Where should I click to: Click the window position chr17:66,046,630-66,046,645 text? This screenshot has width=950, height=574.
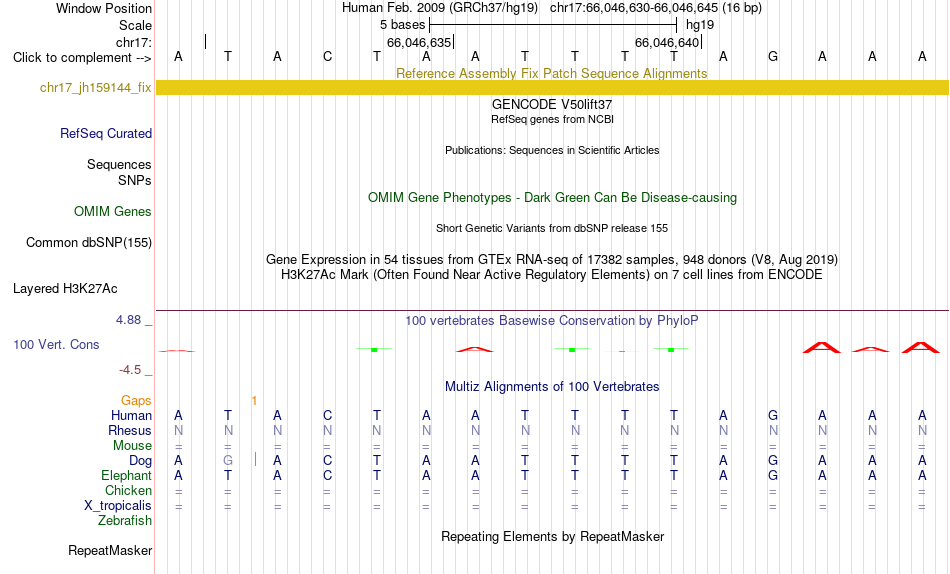634,8
